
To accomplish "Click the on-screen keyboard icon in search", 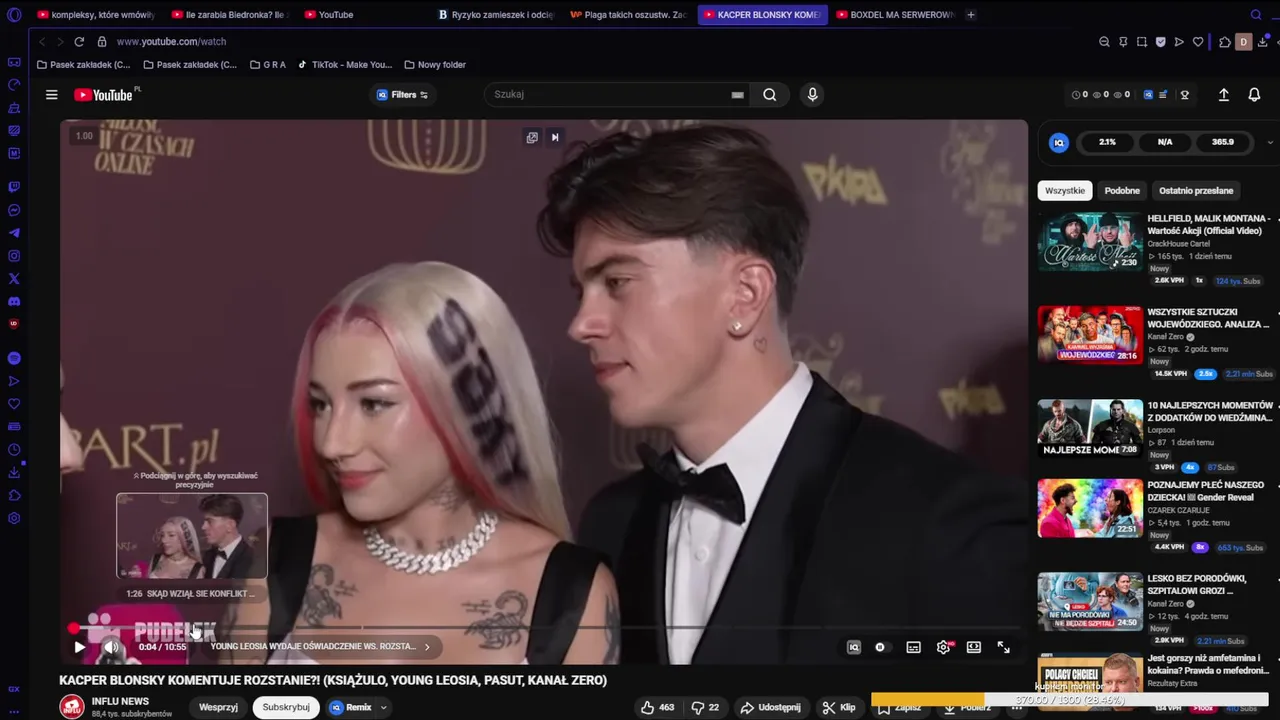I will [737, 95].
